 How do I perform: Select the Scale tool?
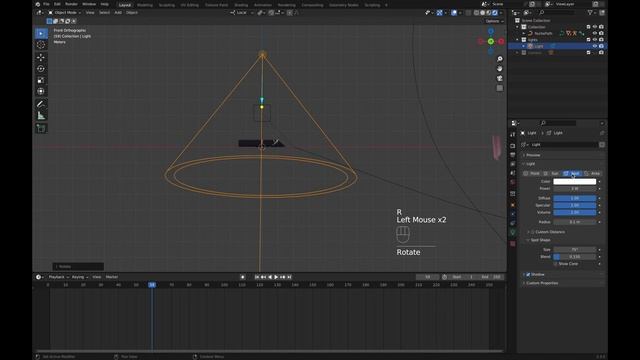[41, 80]
